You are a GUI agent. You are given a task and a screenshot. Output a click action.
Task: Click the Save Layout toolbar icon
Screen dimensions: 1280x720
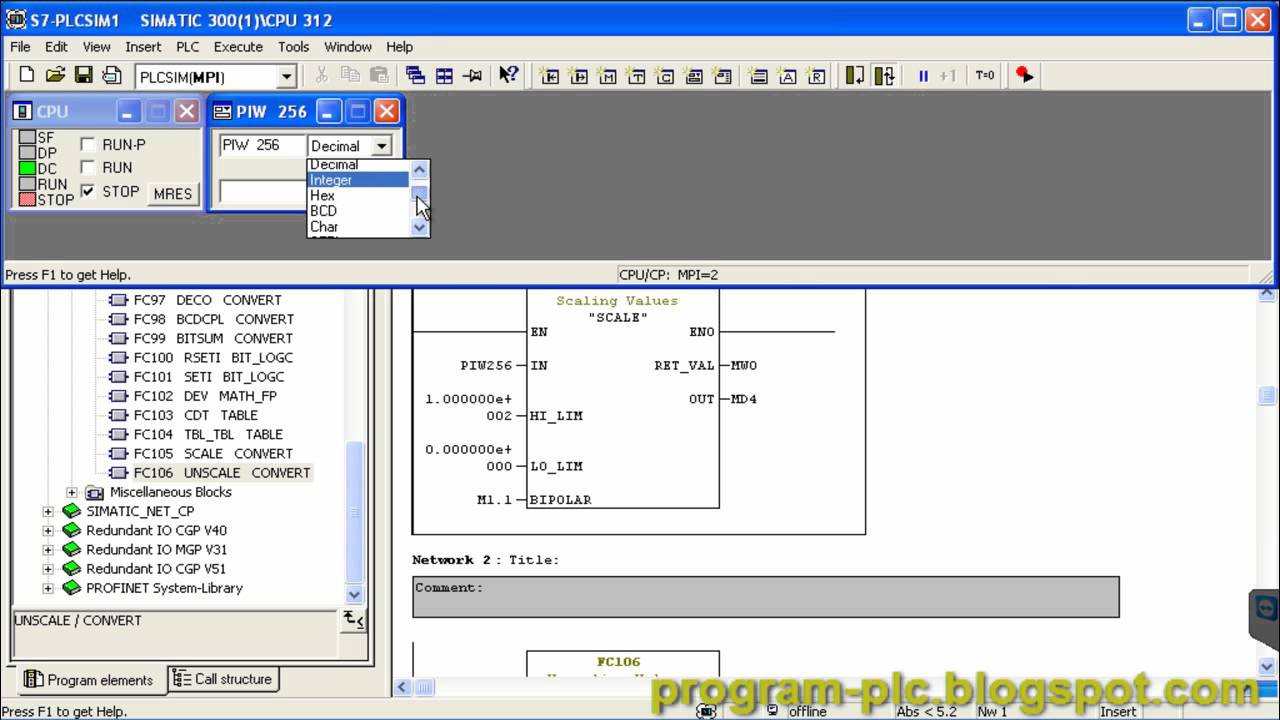112,75
